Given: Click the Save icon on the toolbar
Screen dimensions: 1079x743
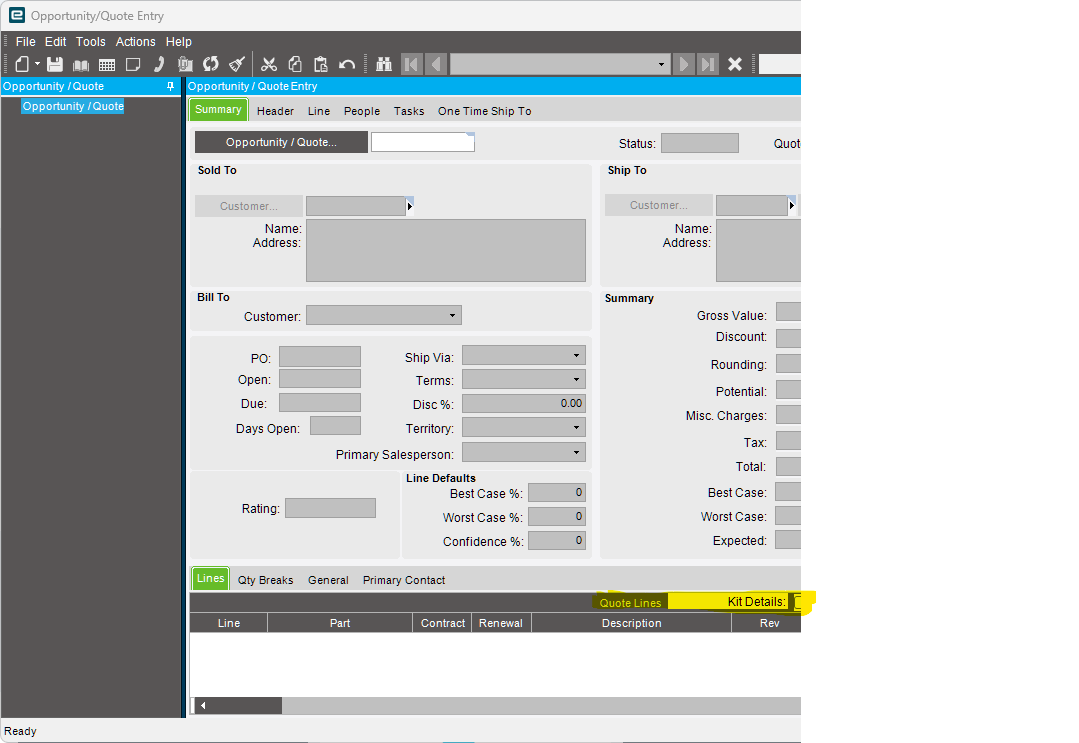Looking at the screenshot, I should click(x=54, y=63).
